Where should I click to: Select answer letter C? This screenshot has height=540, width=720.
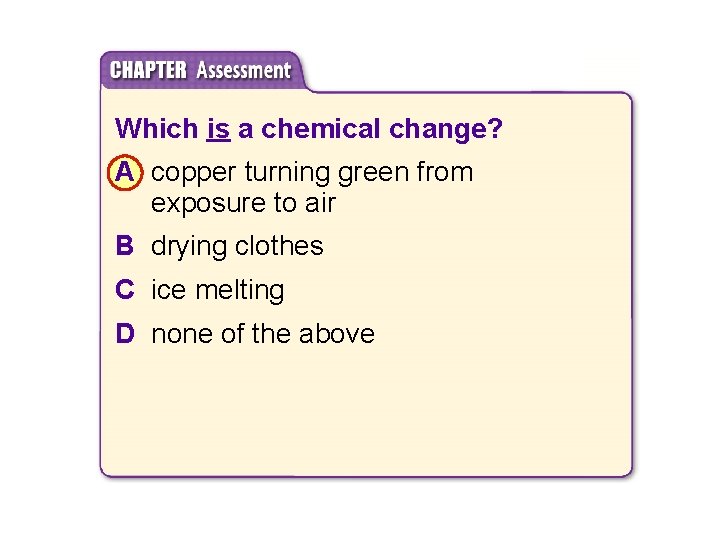tap(124, 290)
